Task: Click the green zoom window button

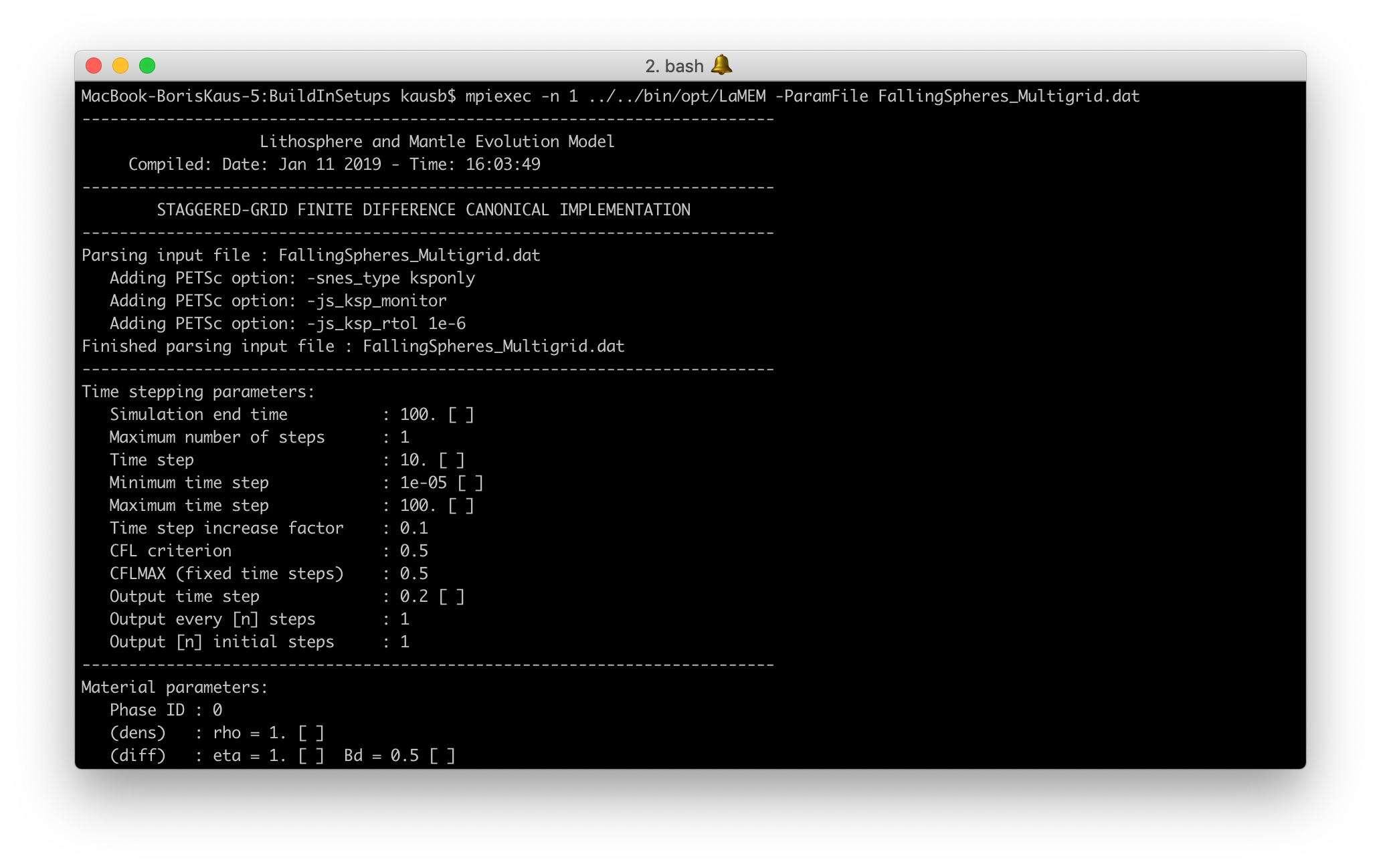Action: [x=147, y=66]
